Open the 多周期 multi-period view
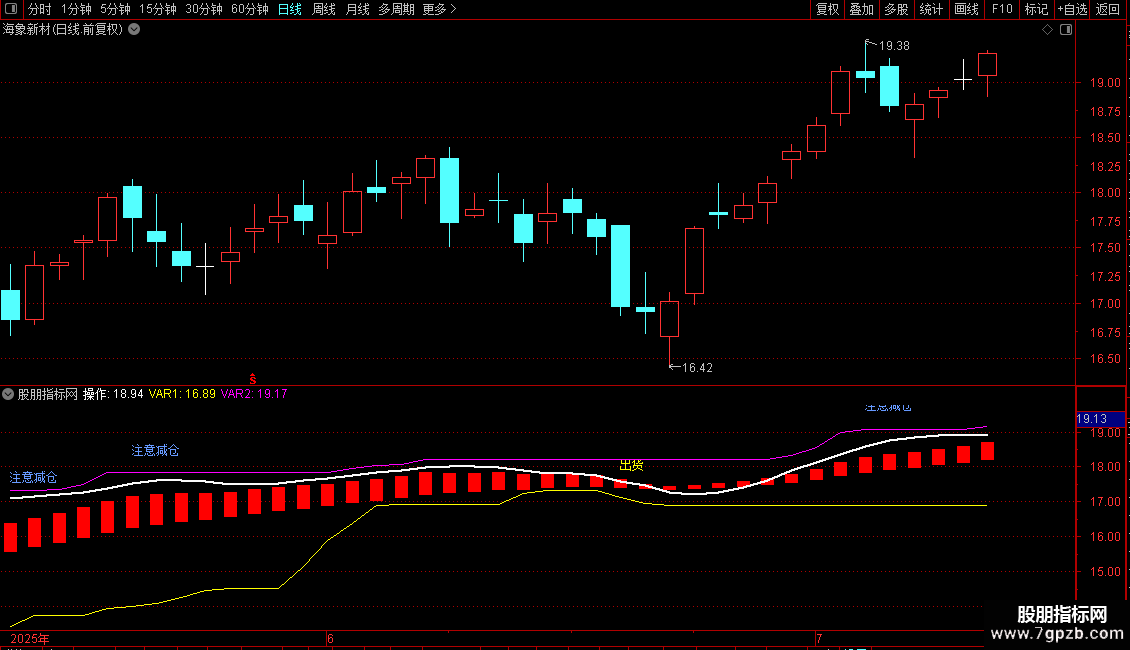The height and width of the screenshot is (650, 1130). tap(396, 9)
